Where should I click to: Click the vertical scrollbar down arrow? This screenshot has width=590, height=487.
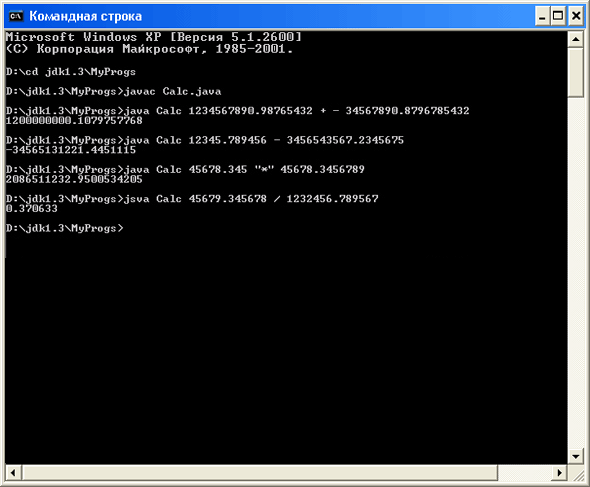pyautogui.click(x=576, y=457)
